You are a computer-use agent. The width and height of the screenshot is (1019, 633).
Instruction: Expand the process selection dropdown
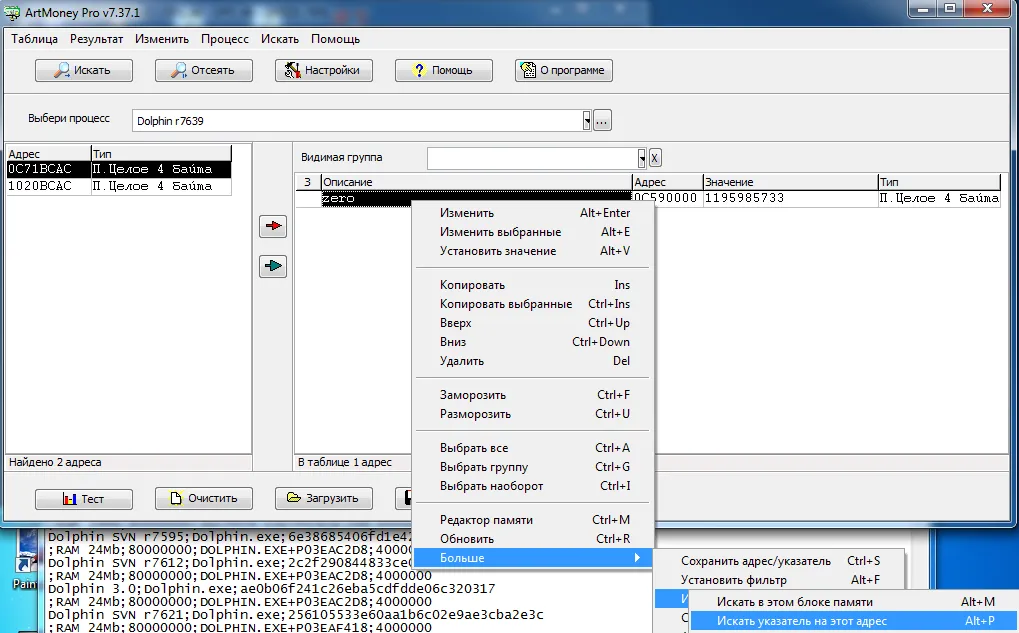pyautogui.click(x=587, y=121)
